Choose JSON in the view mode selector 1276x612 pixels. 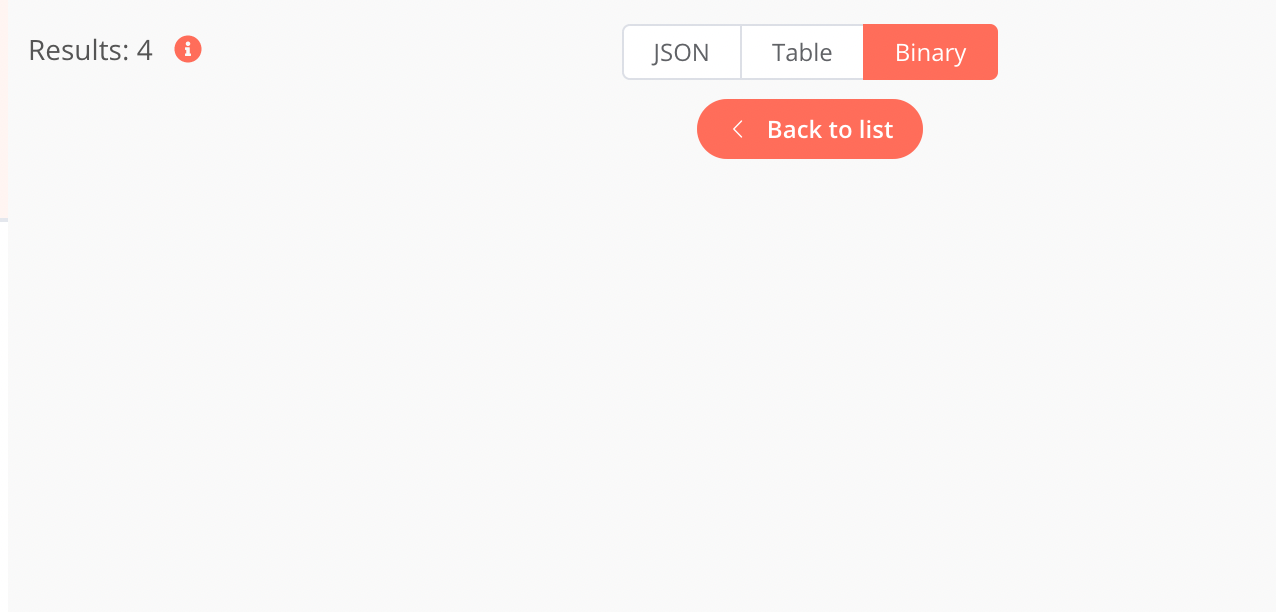(682, 52)
